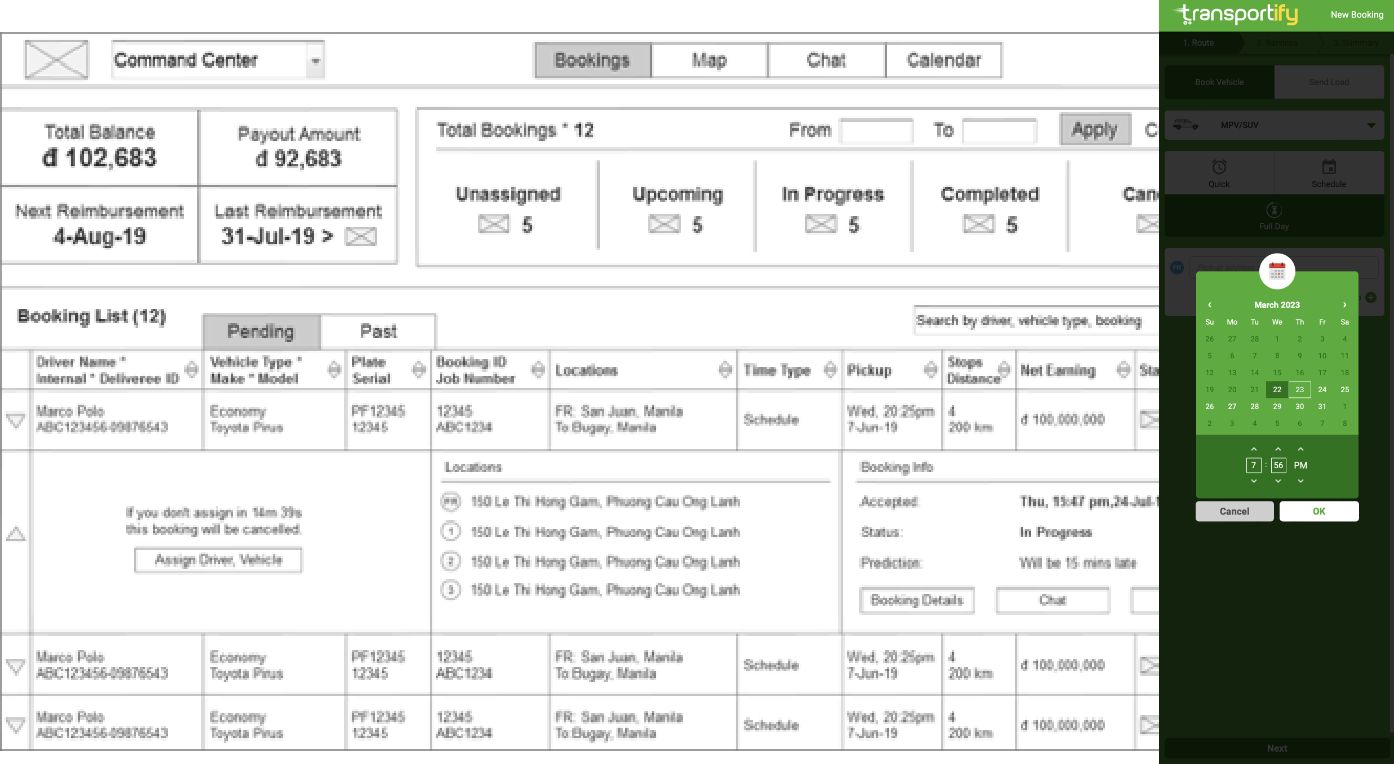Toggle AM/PM using the up arrow
The height and width of the screenshot is (764, 1394).
pyautogui.click(x=1300, y=450)
